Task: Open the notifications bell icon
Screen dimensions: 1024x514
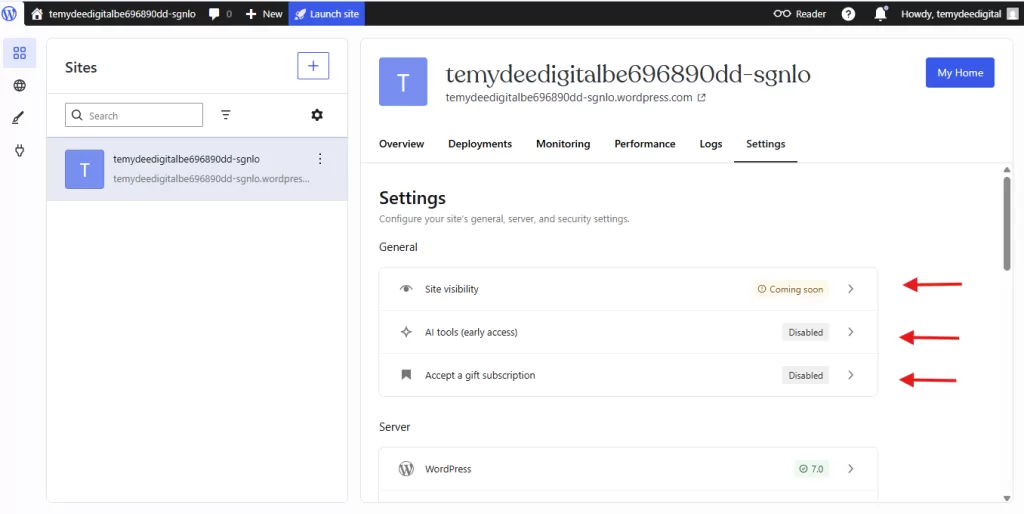Action: pyautogui.click(x=881, y=14)
